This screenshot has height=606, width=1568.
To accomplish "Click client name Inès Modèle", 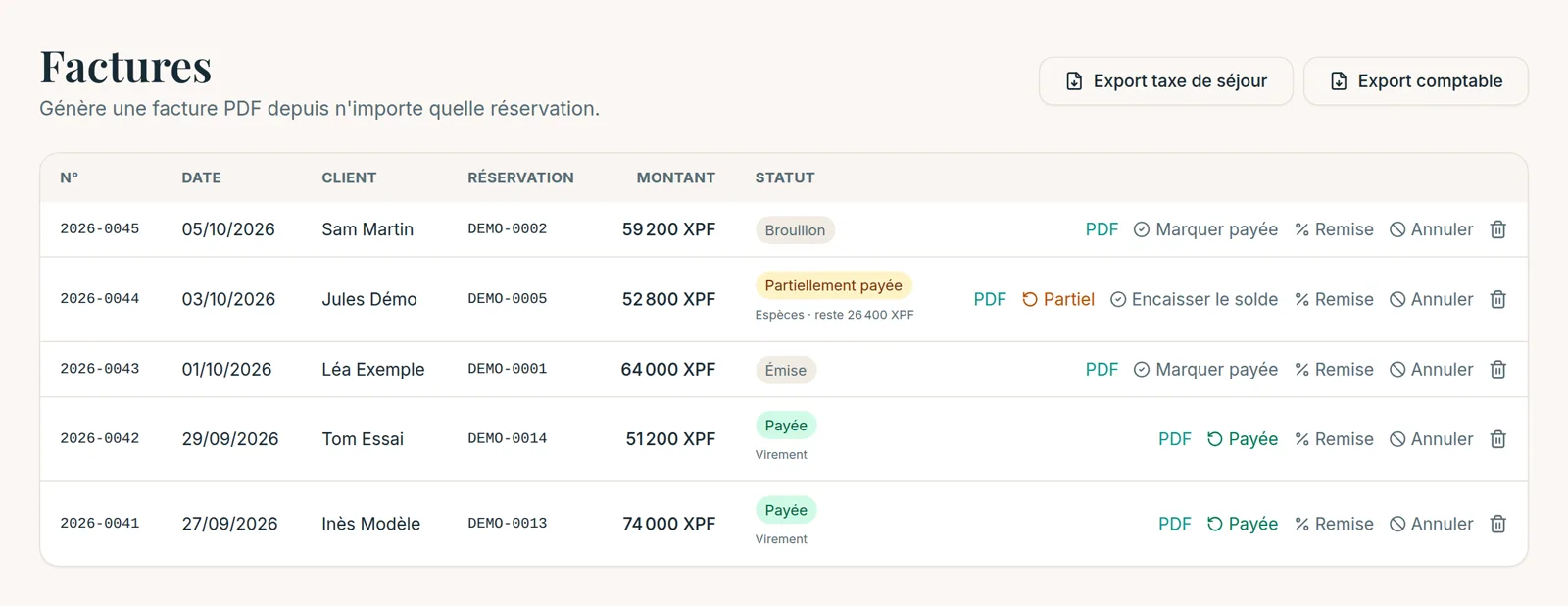I will (x=371, y=524).
